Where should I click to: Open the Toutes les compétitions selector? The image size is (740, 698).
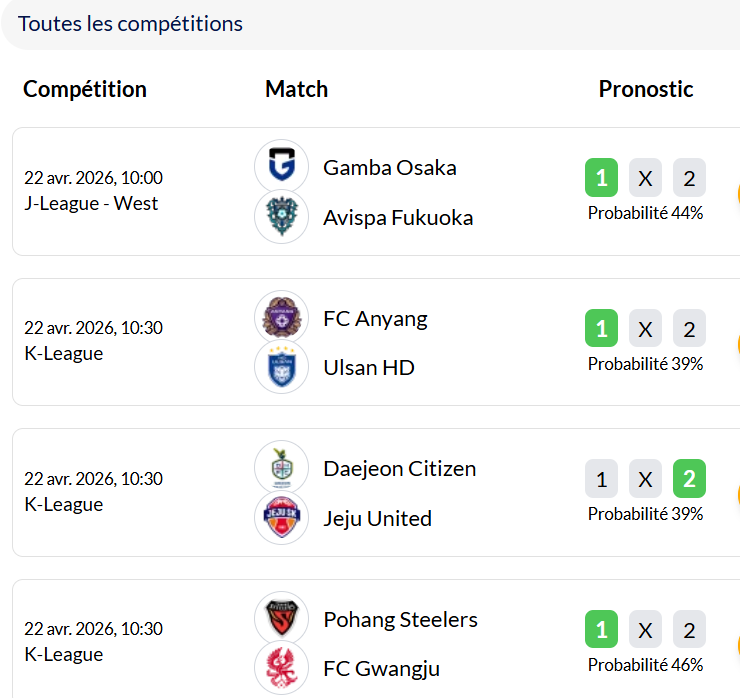click(130, 24)
